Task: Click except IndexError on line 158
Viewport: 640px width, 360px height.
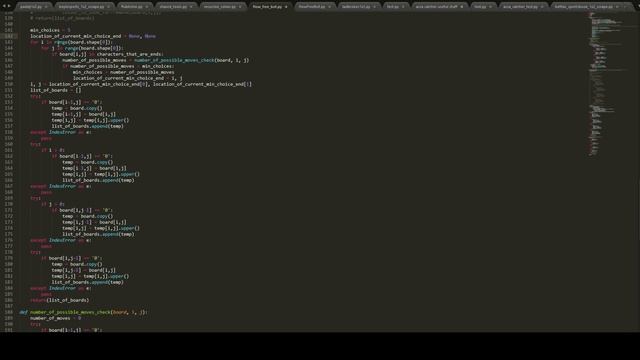Action: click(60, 132)
